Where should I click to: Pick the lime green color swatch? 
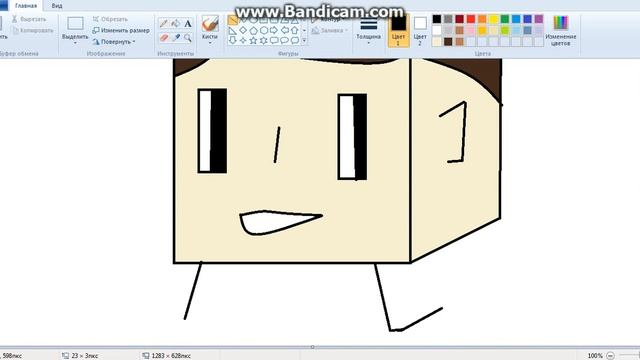505,30
